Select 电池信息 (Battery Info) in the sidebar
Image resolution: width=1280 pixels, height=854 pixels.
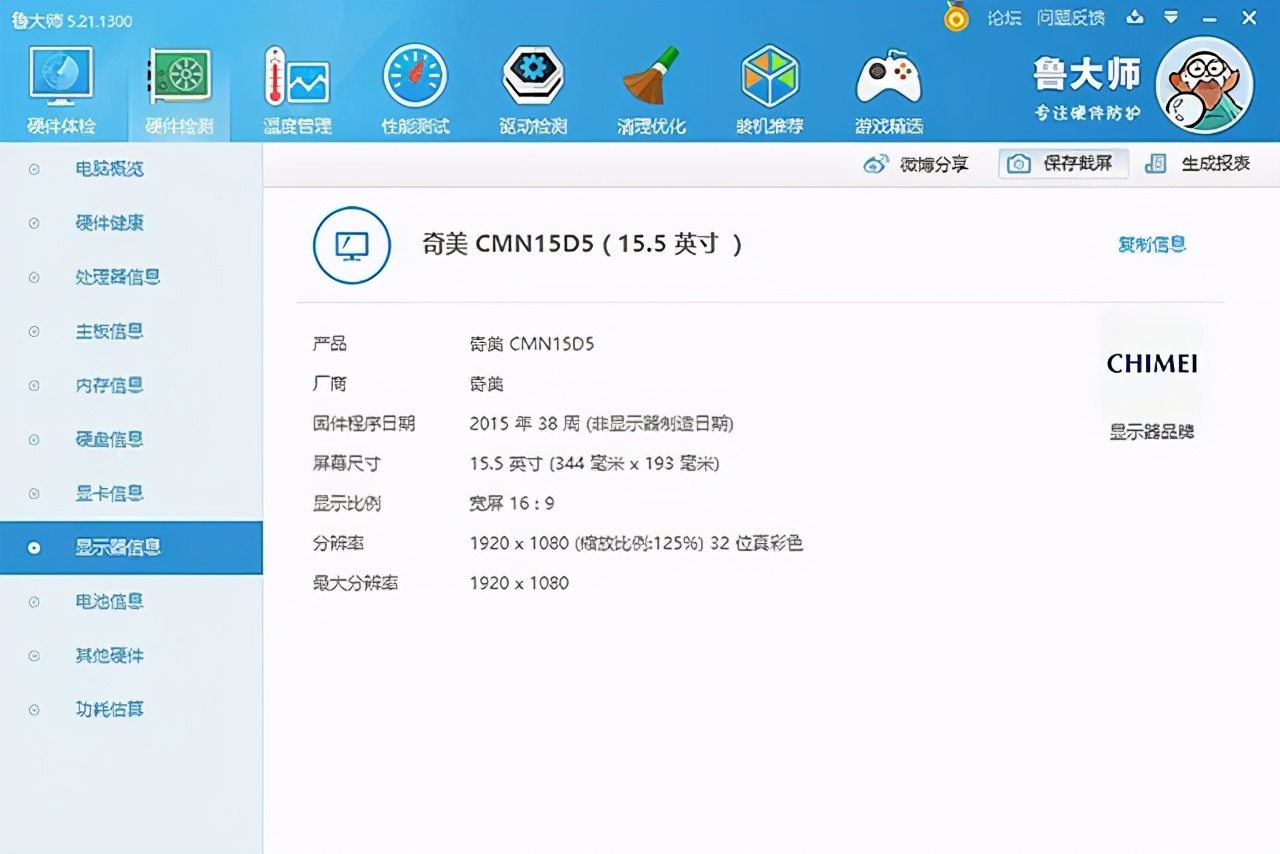click(x=110, y=601)
